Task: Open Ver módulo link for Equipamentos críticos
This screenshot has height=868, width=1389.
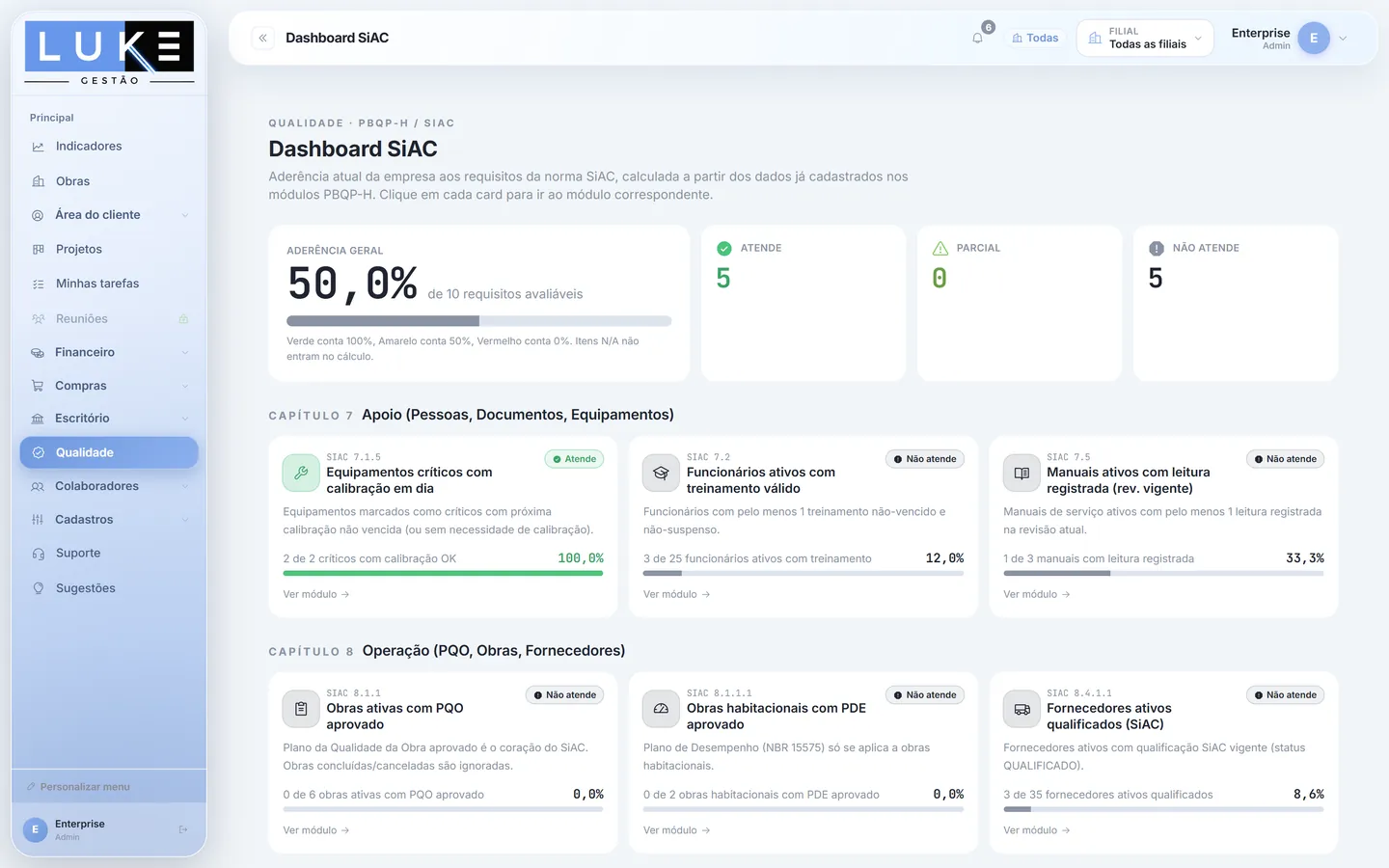Action: pyautogui.click(x=315, y=594)
